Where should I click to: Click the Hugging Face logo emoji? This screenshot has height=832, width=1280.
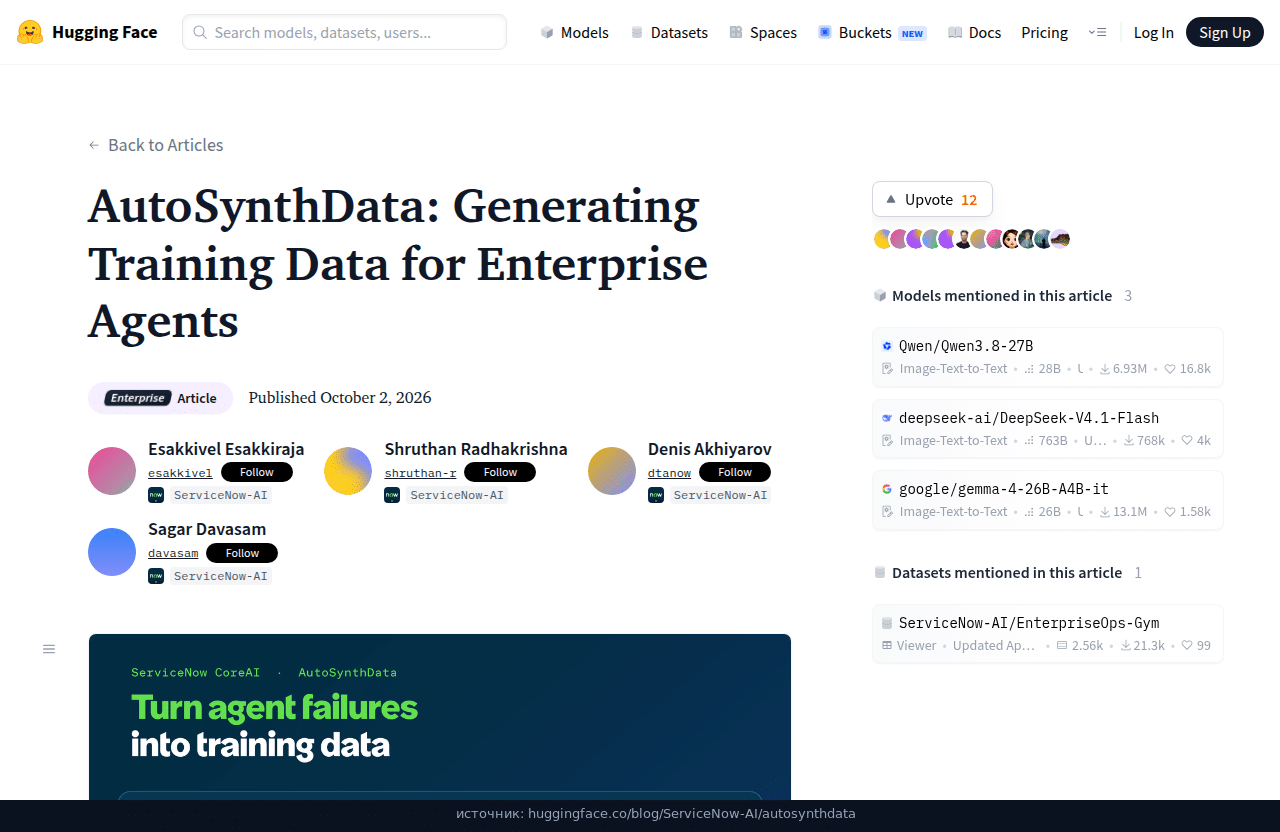tap(30, 32)
